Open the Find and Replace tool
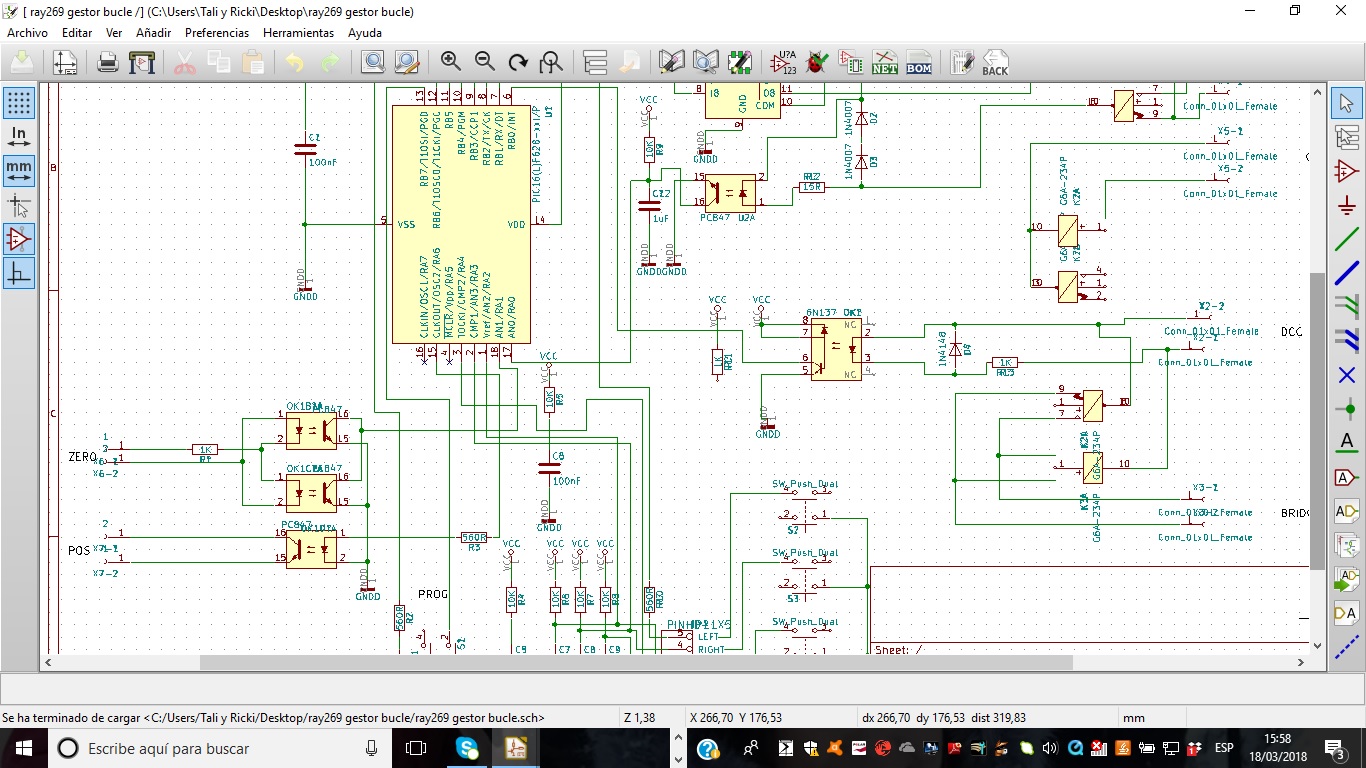 point(406,63)
